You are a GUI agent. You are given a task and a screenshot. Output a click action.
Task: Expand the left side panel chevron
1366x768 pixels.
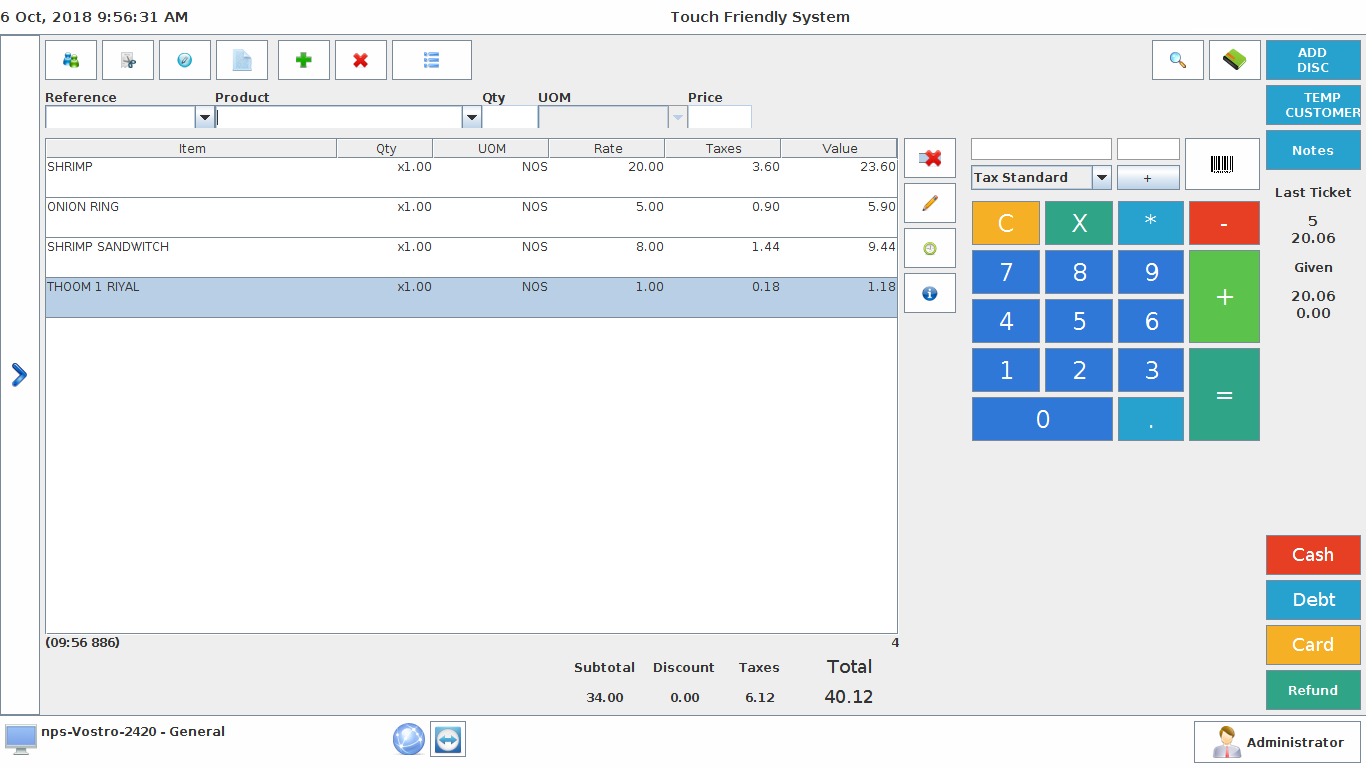[19, 375]
